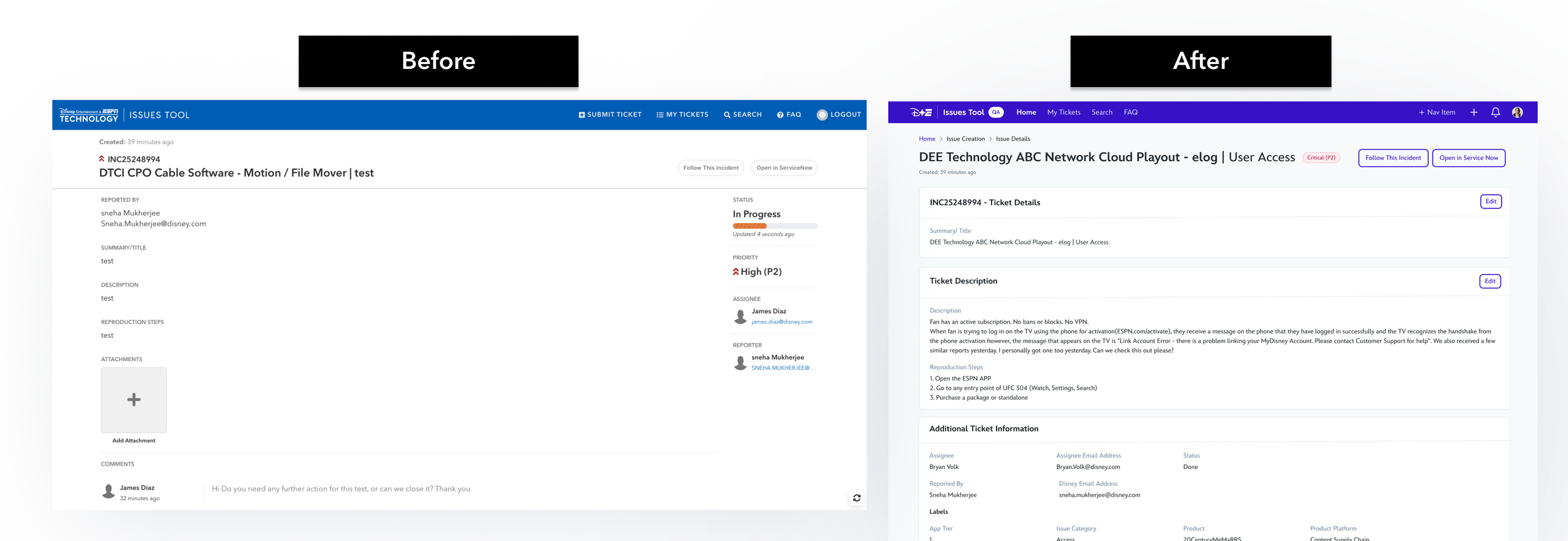The height and width of the screenshot is (541, 1568).
Task: Click Home breadcrumb link
Action: pos(927,139)
